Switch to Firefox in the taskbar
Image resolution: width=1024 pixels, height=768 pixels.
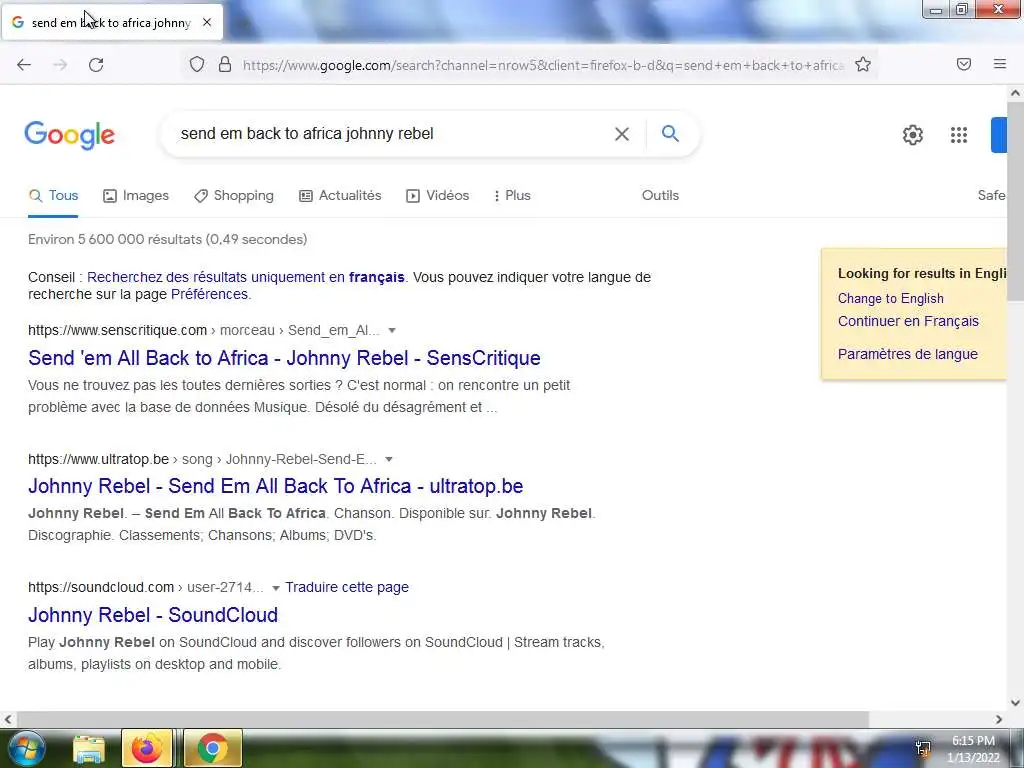[147, 748]
